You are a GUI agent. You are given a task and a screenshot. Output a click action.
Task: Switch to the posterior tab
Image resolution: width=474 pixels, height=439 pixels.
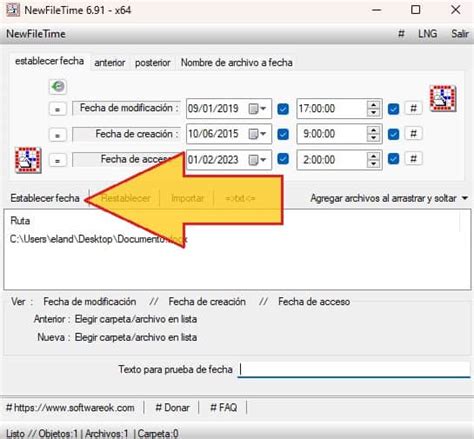point(153,63)
